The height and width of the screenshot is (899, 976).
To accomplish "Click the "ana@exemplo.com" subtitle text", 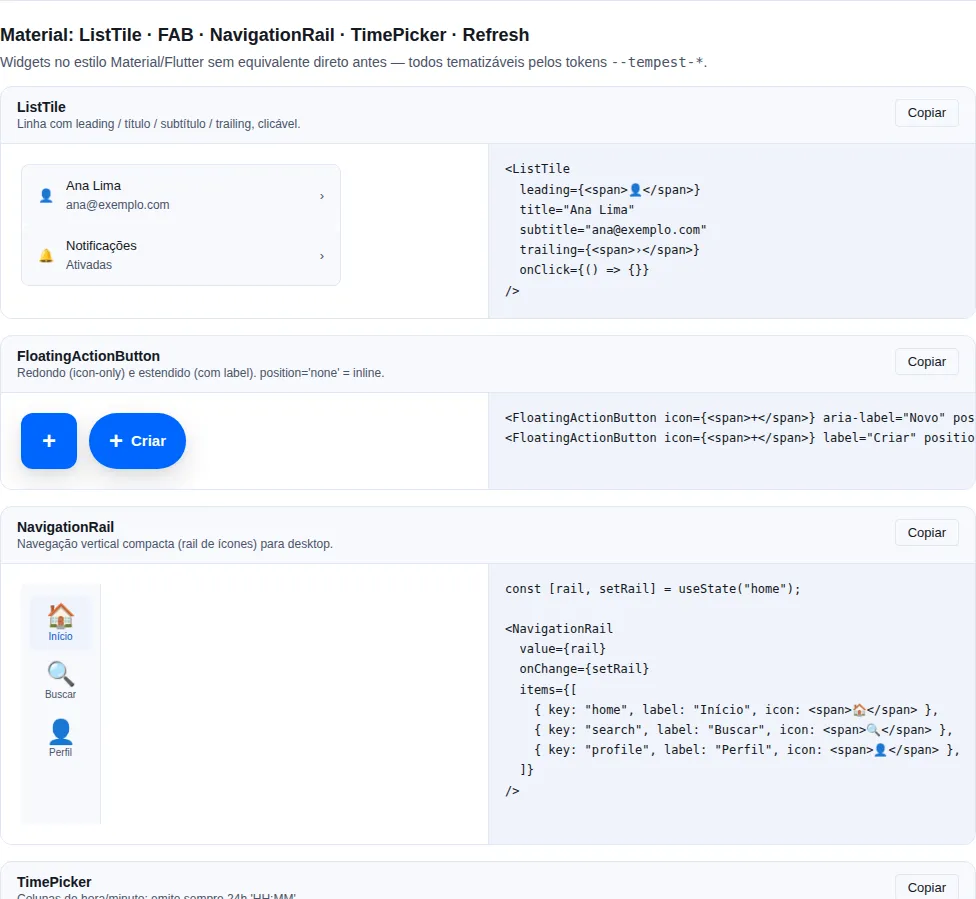I will (x=118, y=205).
